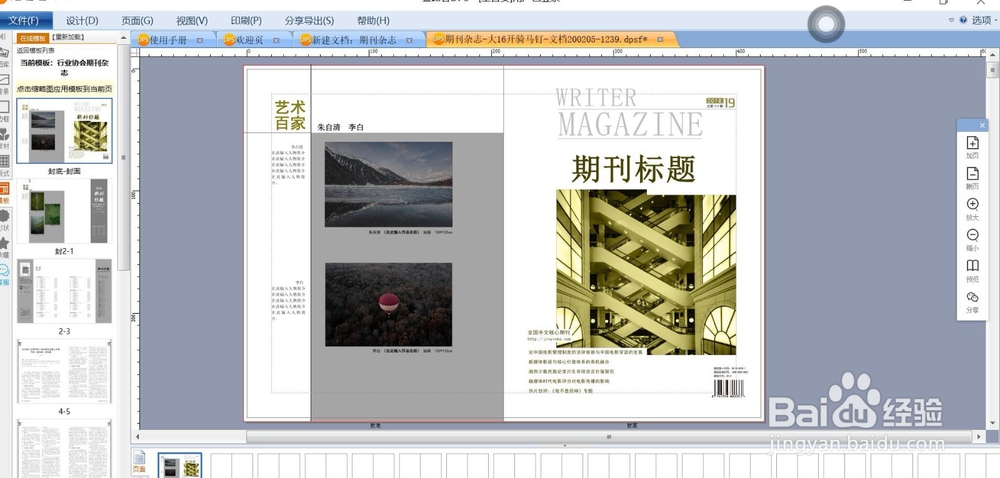Close the 期刊杂志 dpsf document tab

point(660,40)
